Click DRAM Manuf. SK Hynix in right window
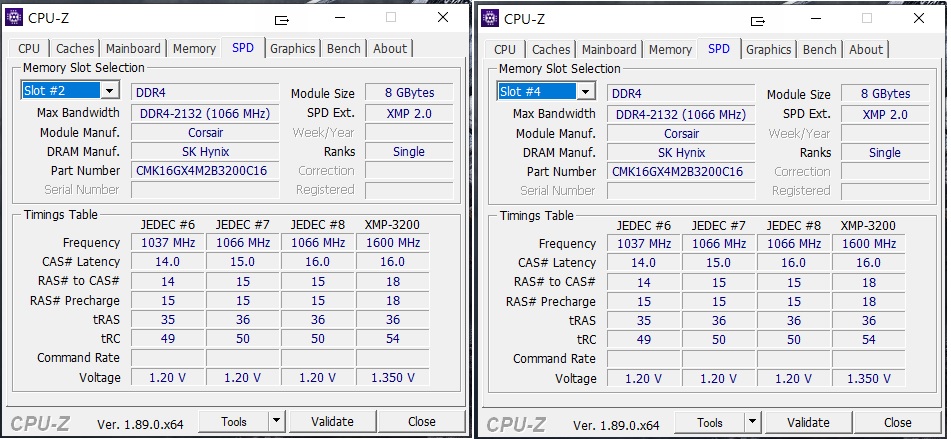The width and height of the screenshot is (951, 439). point(681,153)
